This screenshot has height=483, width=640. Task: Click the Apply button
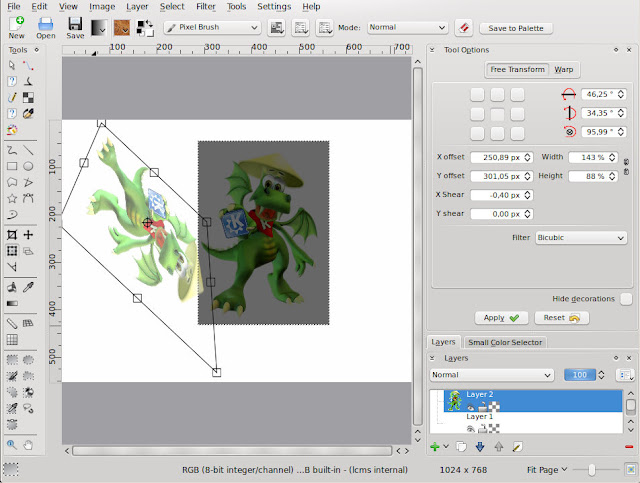point(501,318)
